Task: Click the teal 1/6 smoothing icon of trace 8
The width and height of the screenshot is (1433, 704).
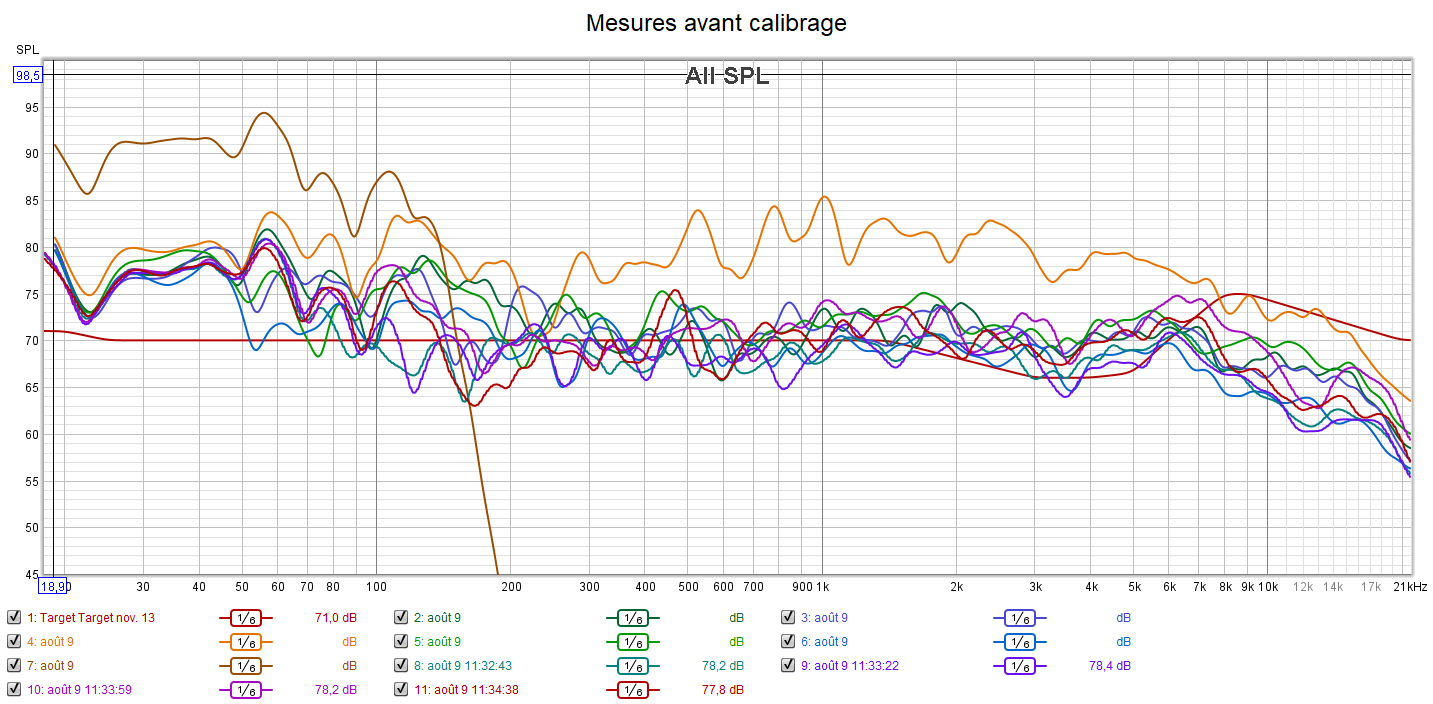Action: point(633,665)
